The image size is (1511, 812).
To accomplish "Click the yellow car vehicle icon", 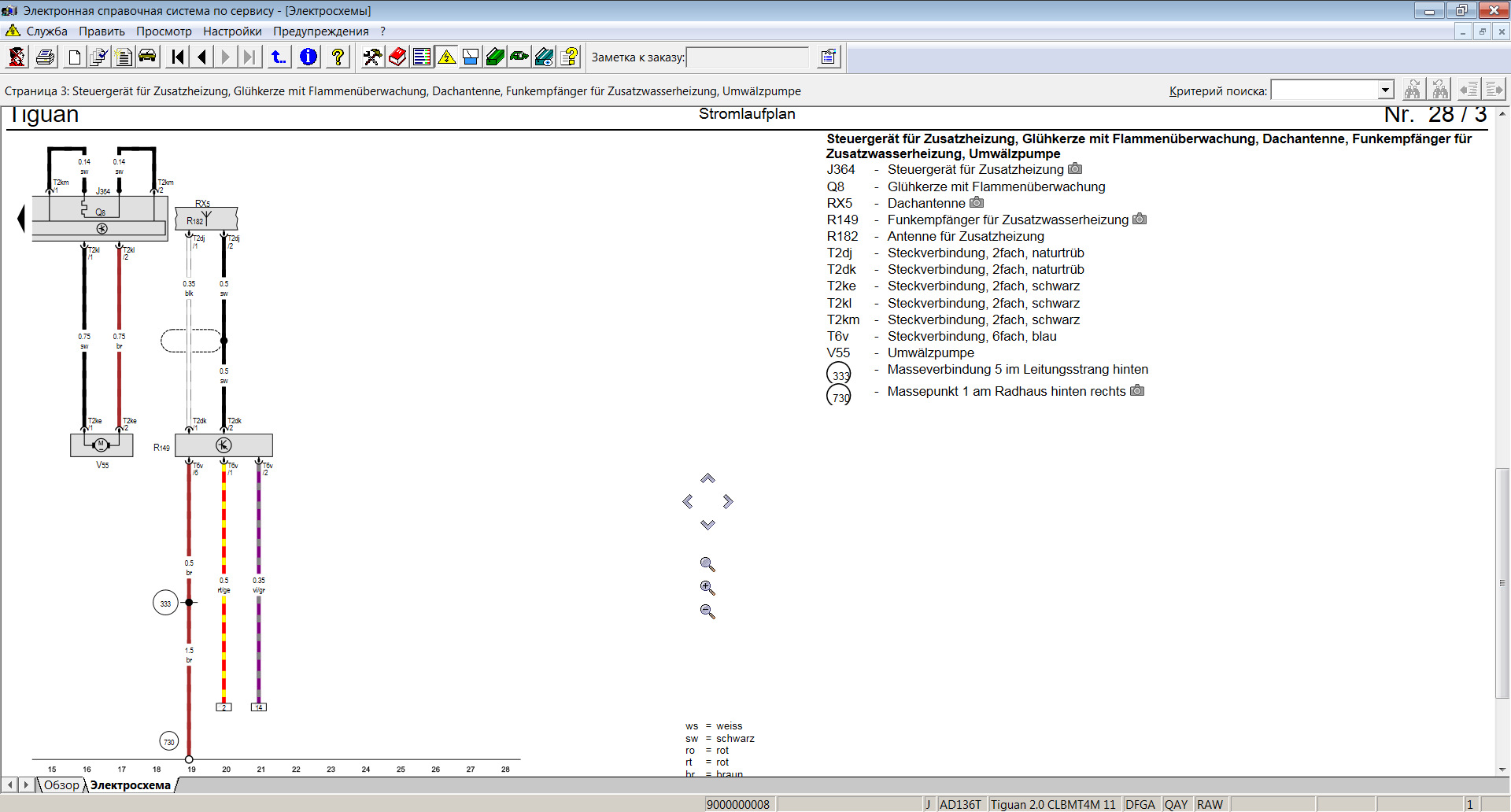I will click(148, 57).
